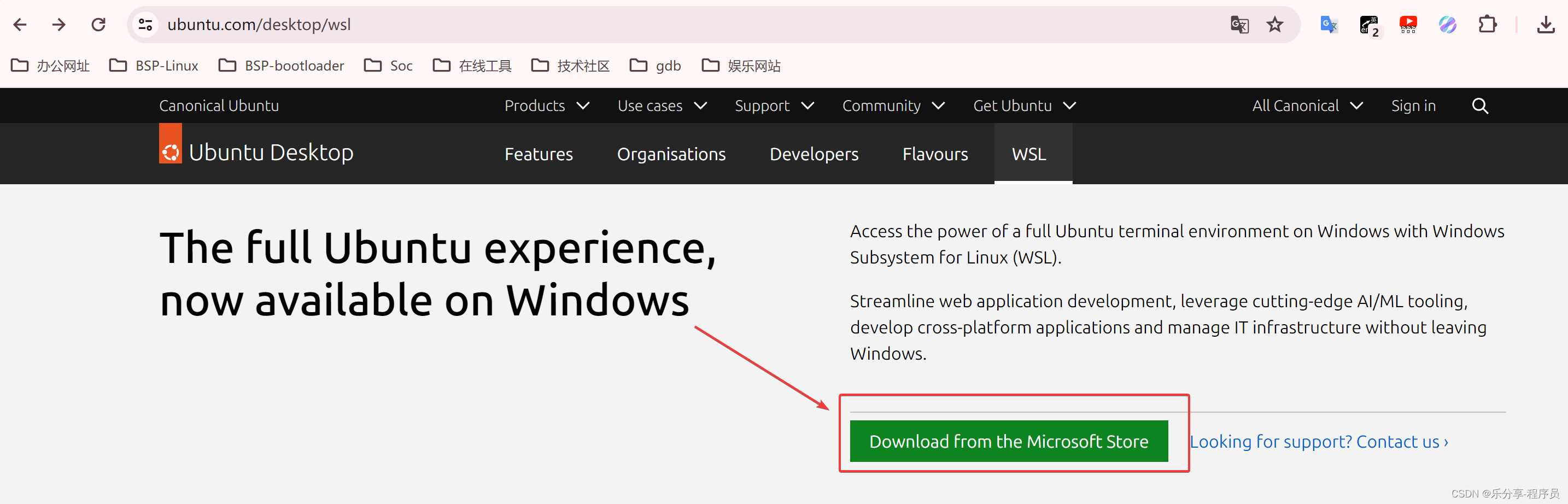The image size is (1568, 504).
Task: Open the Google Translate page icon
Action: coord(1239,25)
